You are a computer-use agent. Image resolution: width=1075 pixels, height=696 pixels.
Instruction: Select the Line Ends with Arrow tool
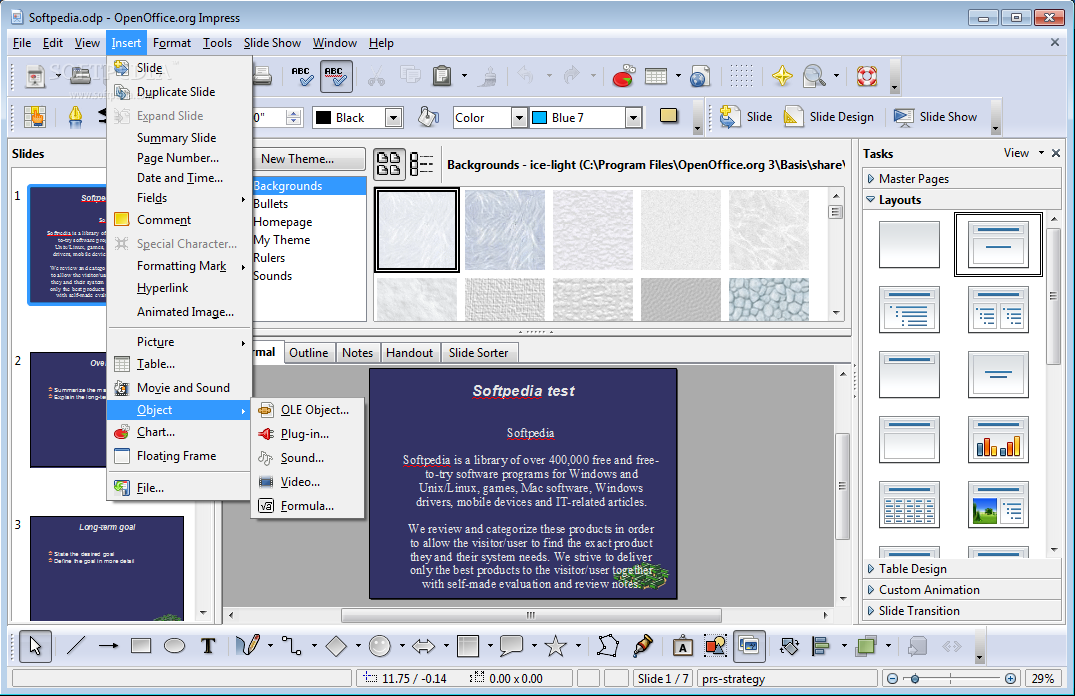pyautogui.click(x=108, y=646)
